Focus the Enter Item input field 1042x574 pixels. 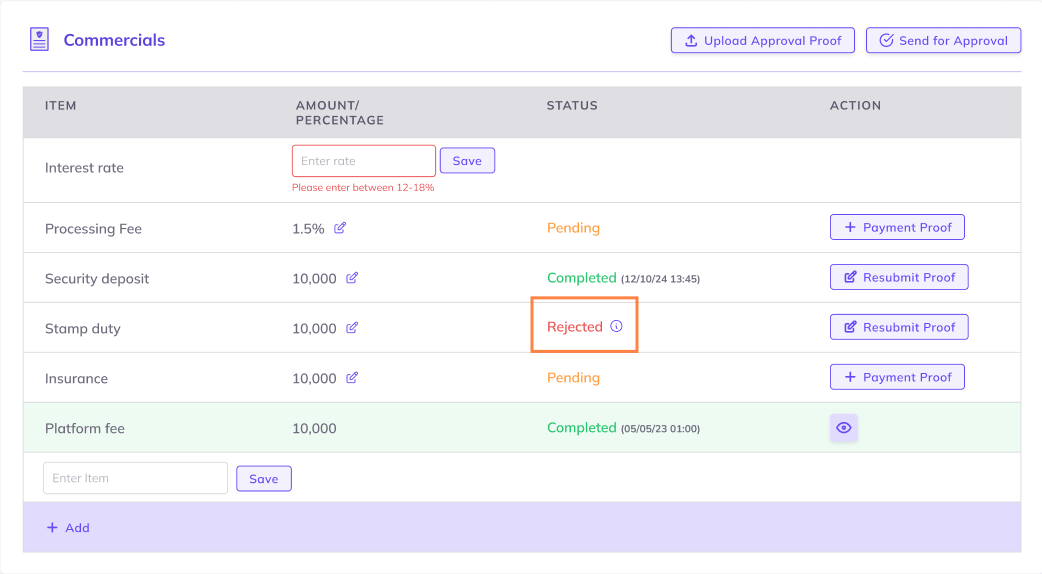click(135, 478)
